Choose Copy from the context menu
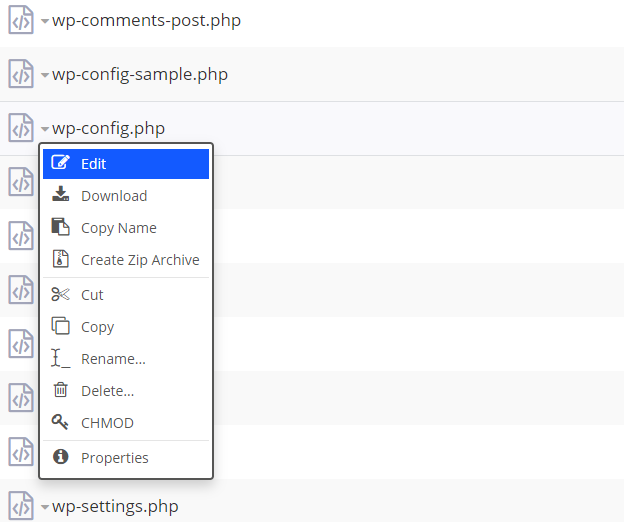Screen dimensions: 624x522 [97, 327]
